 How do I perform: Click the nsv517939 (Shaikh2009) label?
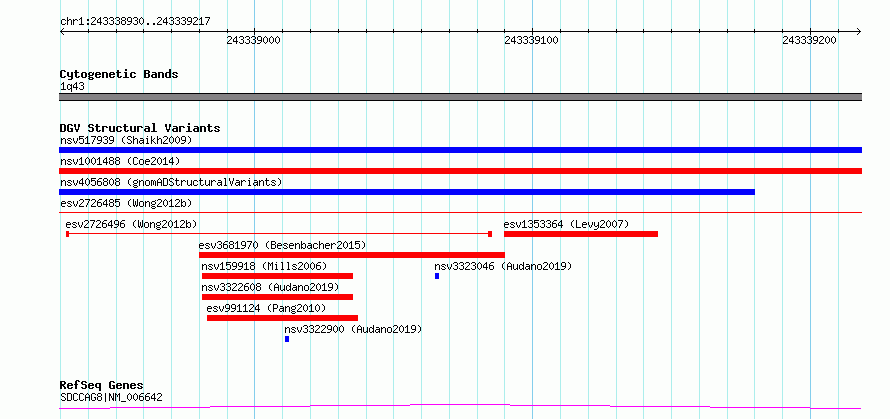tap(126, 140)
